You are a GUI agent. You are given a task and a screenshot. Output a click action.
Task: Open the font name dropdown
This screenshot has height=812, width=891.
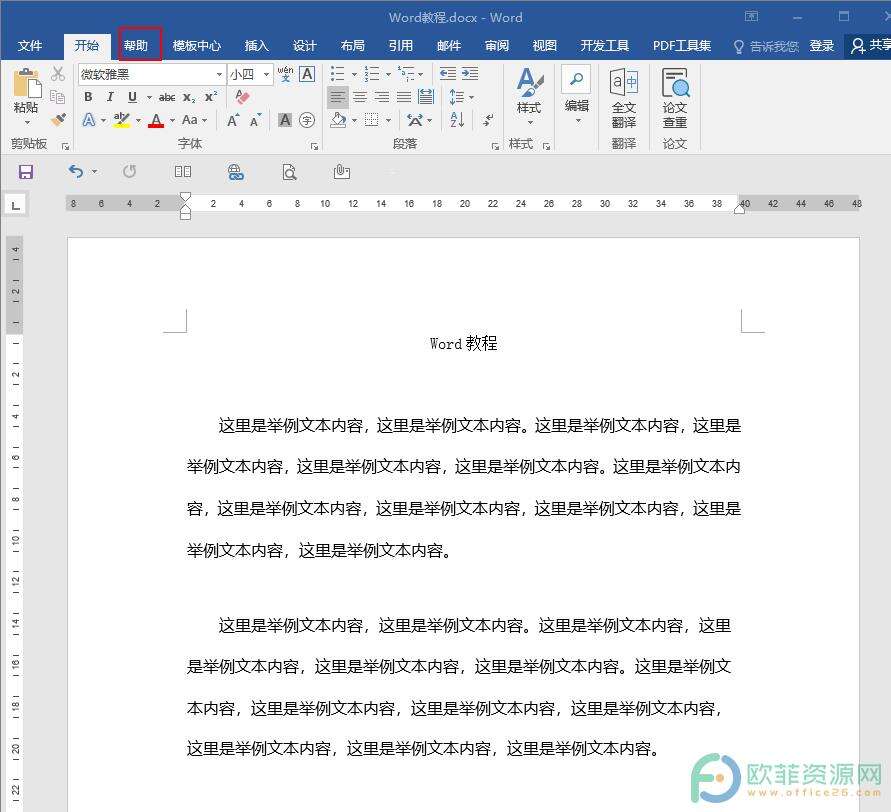click(x=219, y=74)
